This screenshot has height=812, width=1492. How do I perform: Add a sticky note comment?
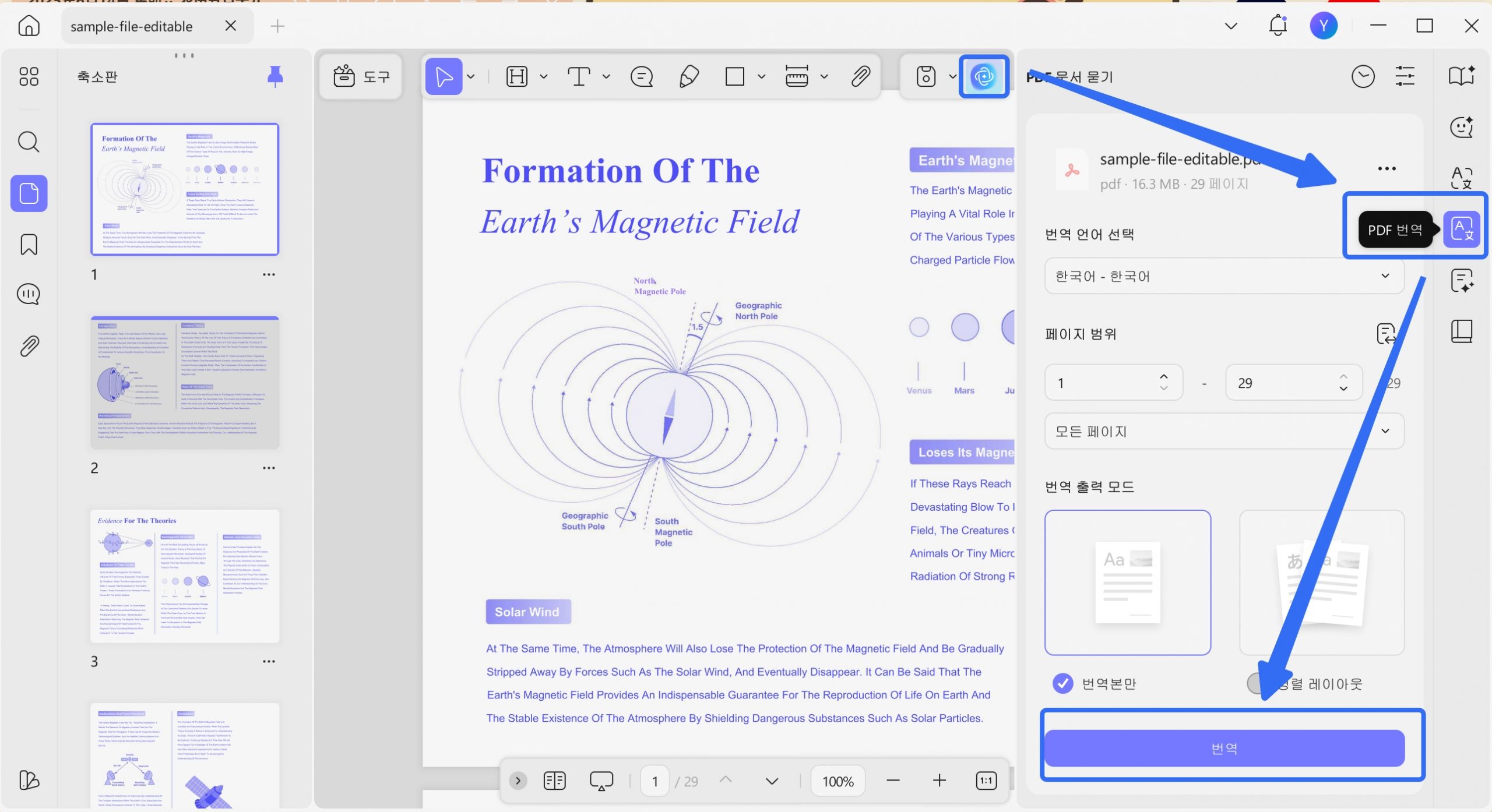tap(642, 76)
